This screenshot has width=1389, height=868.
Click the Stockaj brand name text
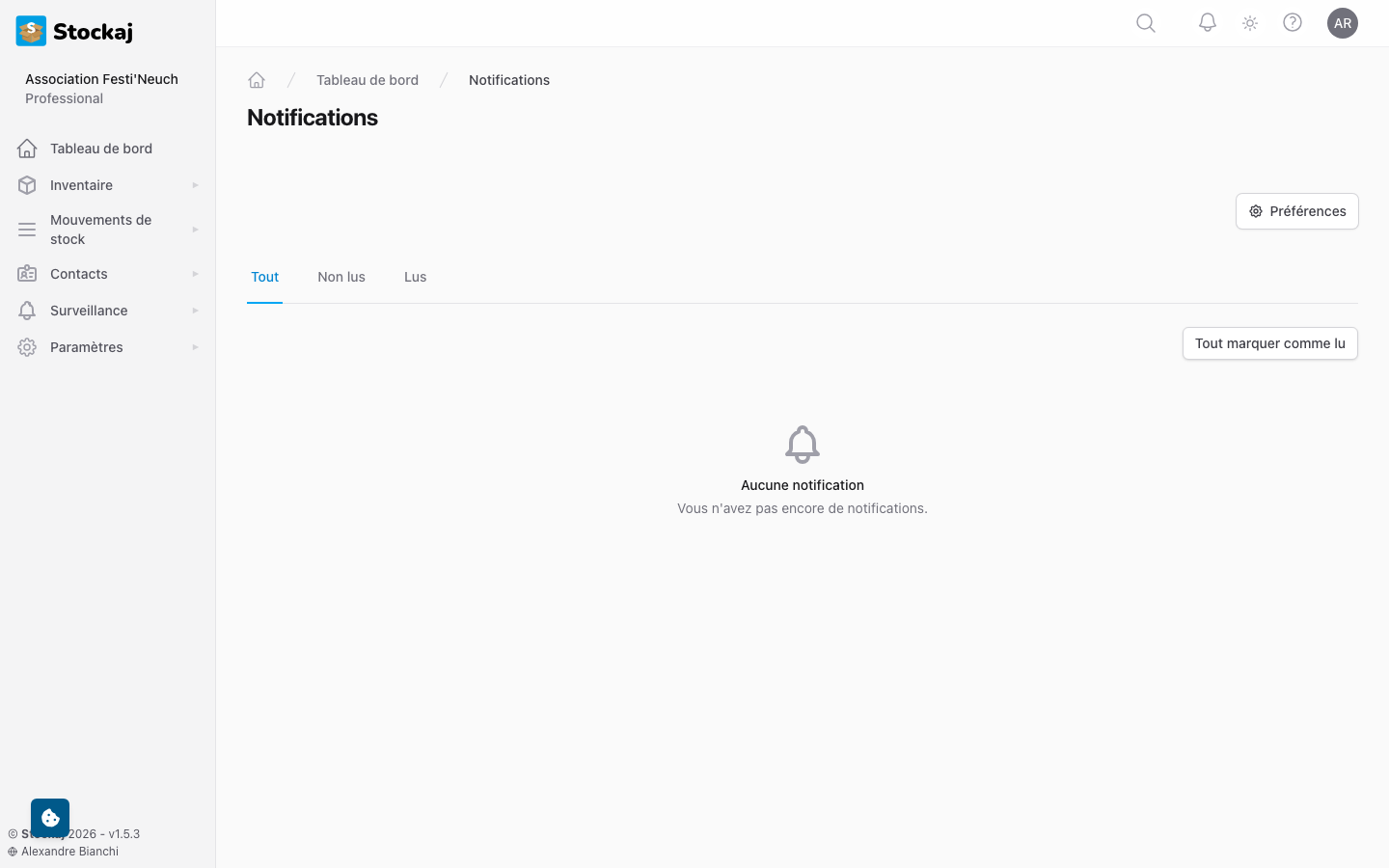(x=93, y=32)
